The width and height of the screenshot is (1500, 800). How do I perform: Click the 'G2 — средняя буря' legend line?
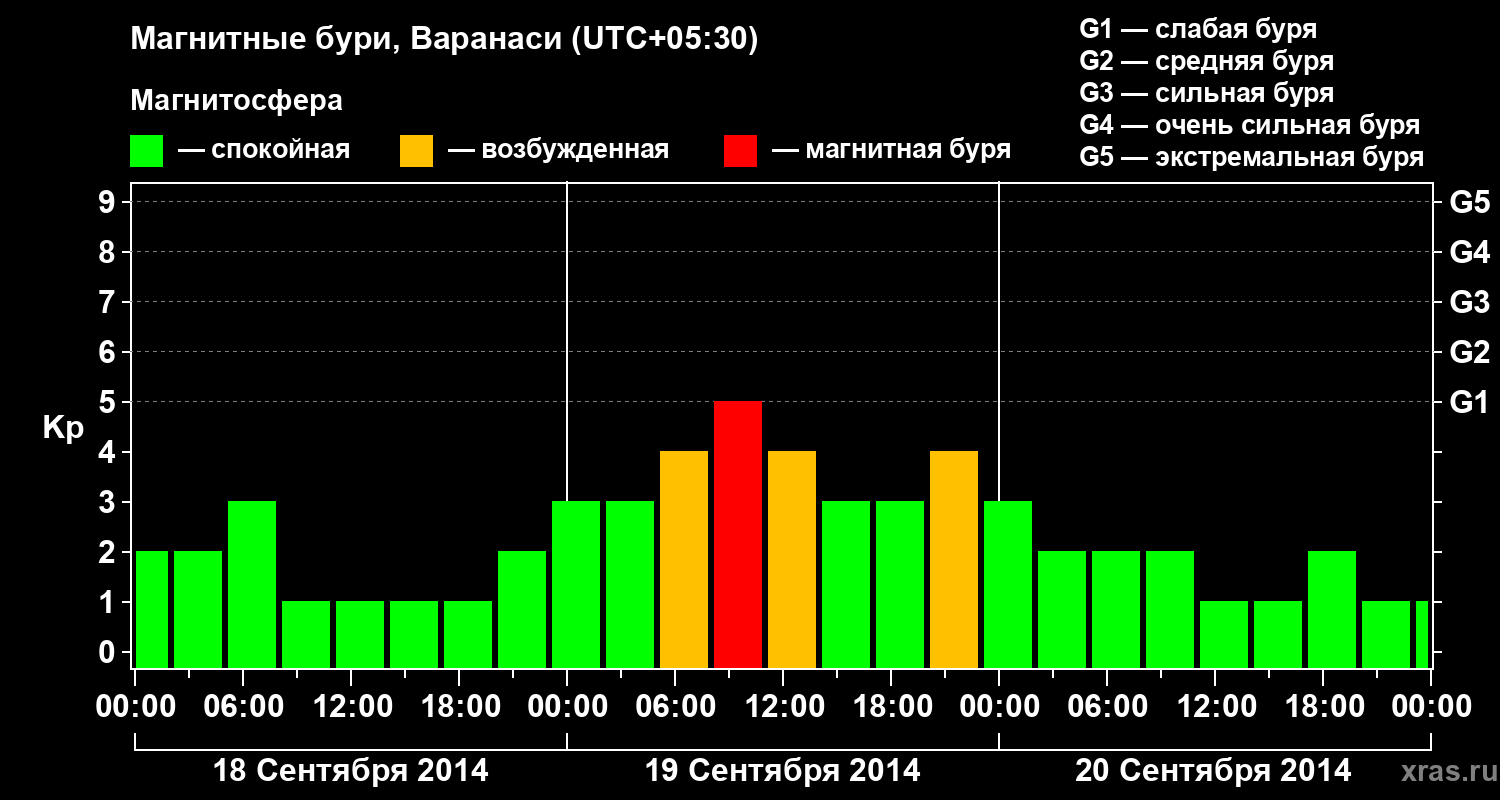coord(1206,61)
